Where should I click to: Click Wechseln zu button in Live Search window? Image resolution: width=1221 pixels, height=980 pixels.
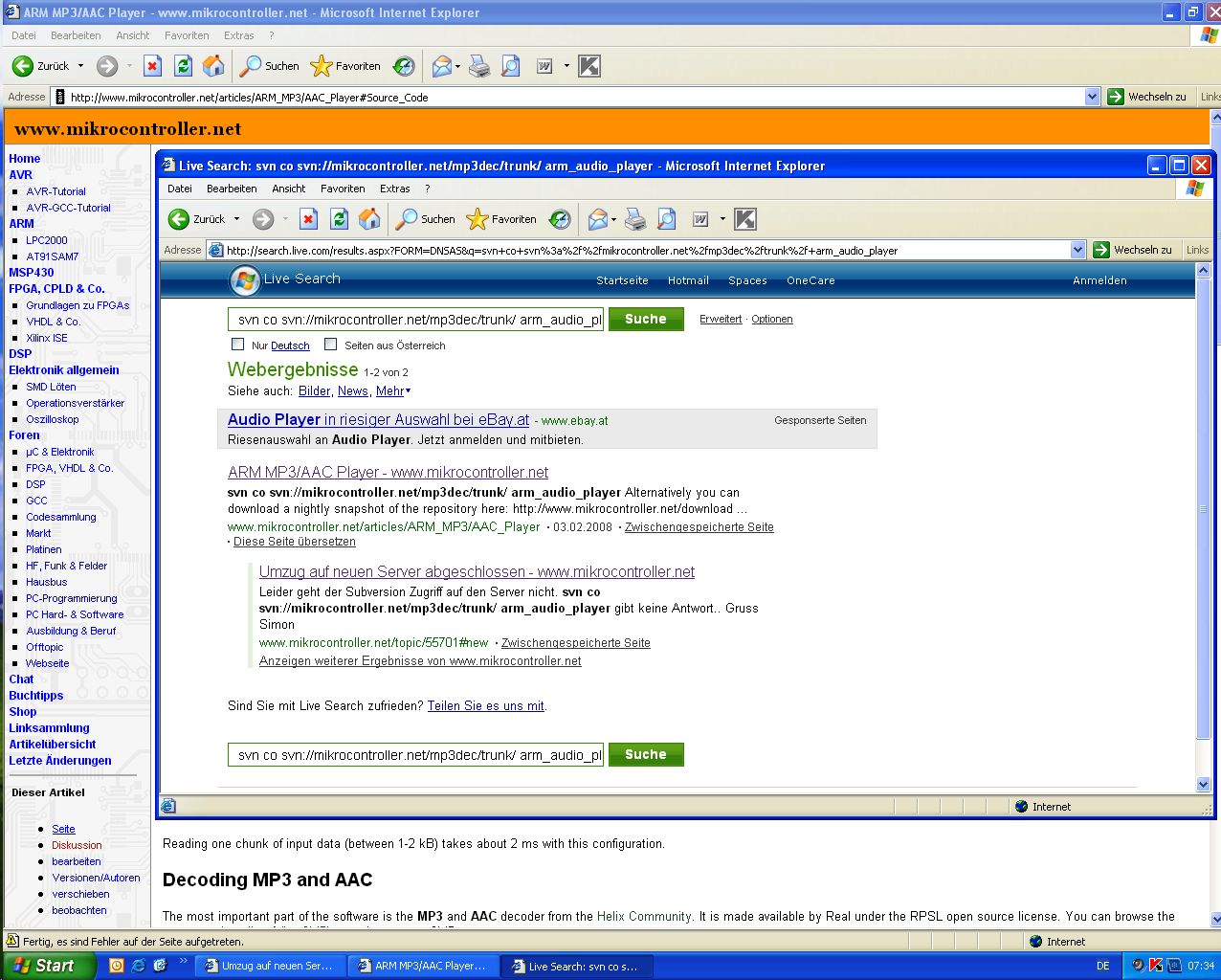1132,250
